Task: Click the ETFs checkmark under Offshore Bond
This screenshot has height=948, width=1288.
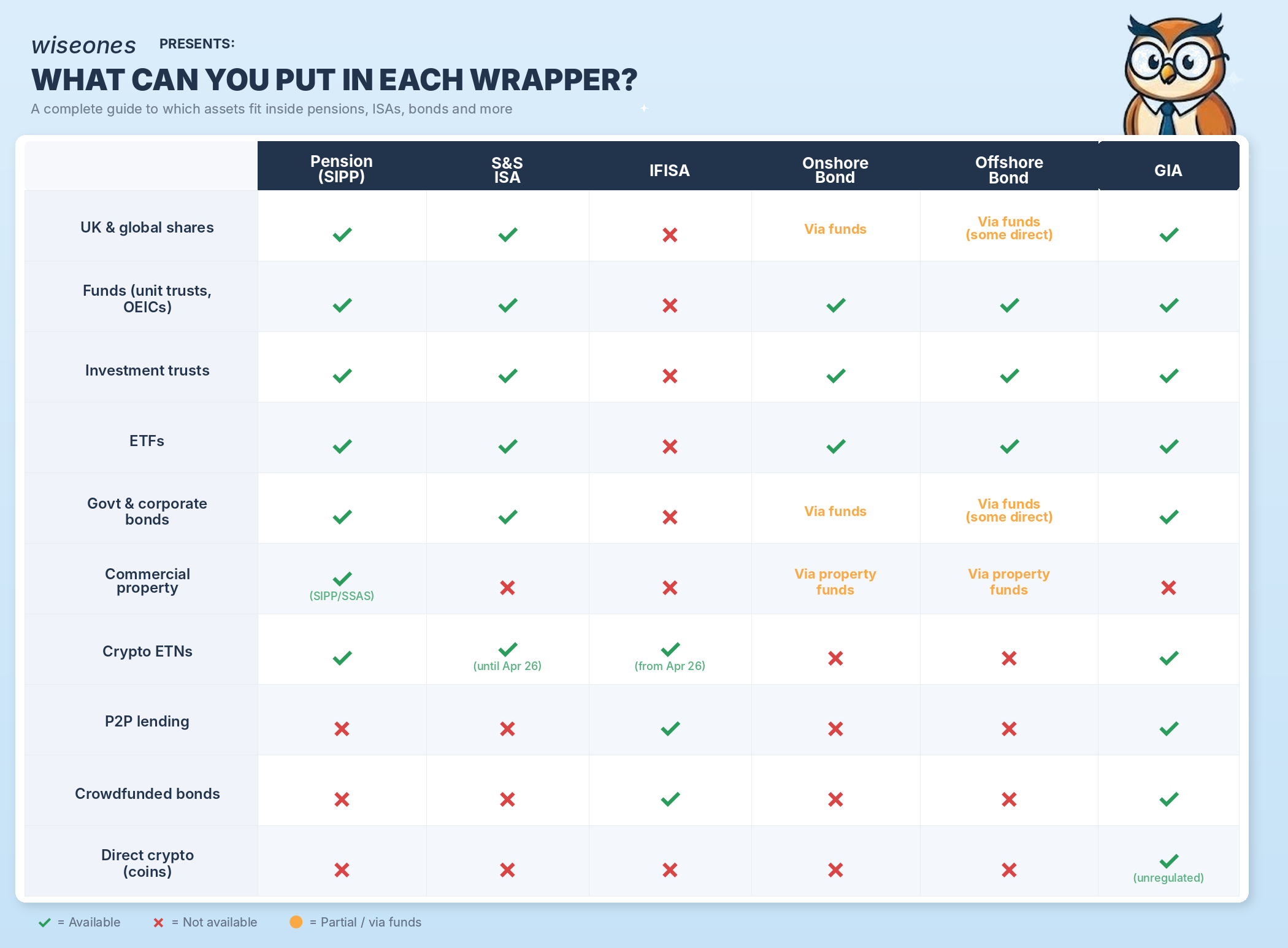Action: pyautogui.click(x=1009, y=446)
